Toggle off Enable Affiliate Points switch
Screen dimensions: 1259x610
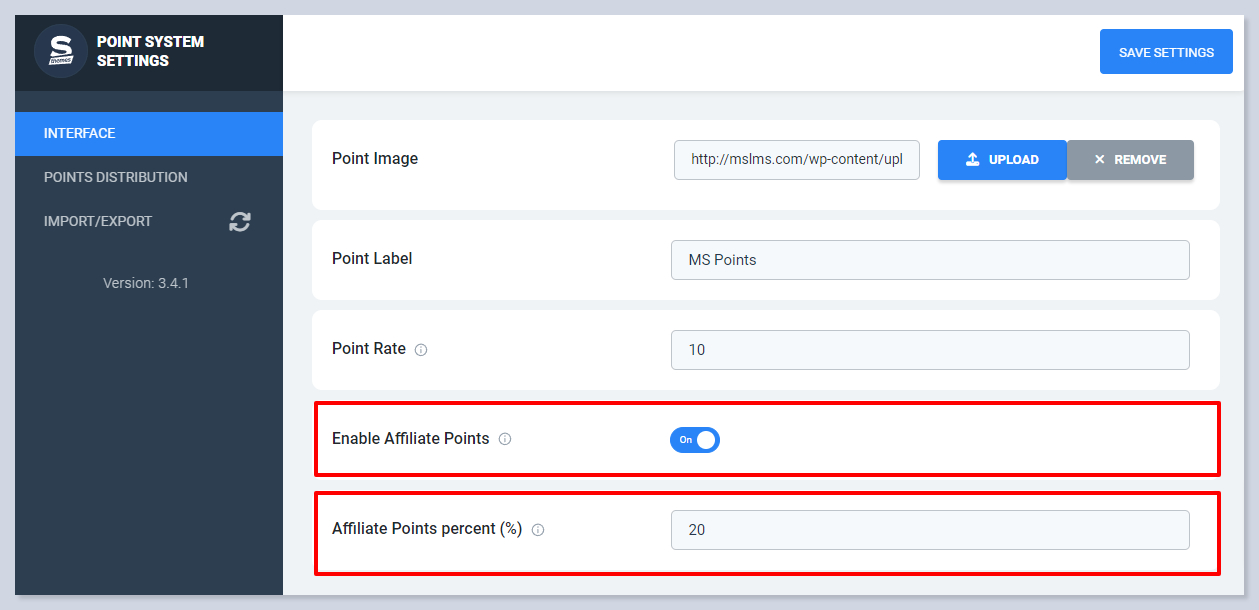[x=695, y=440]
